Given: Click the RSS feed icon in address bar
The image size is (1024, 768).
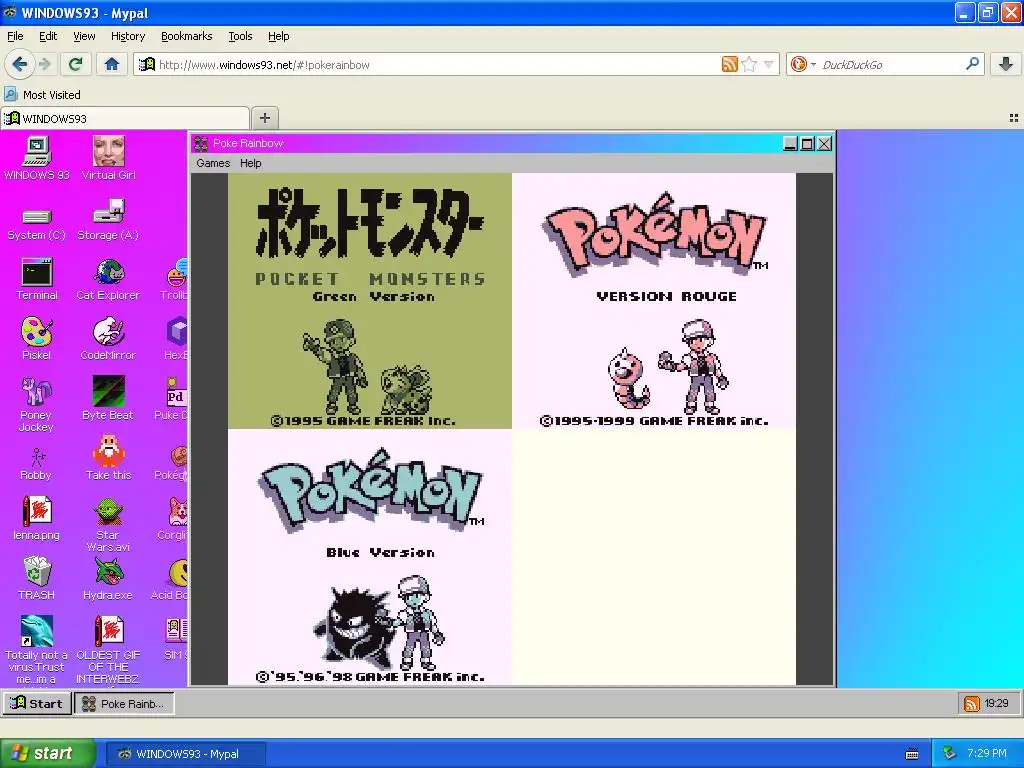Looking at the screenshot, I should [x=729, y=64].
